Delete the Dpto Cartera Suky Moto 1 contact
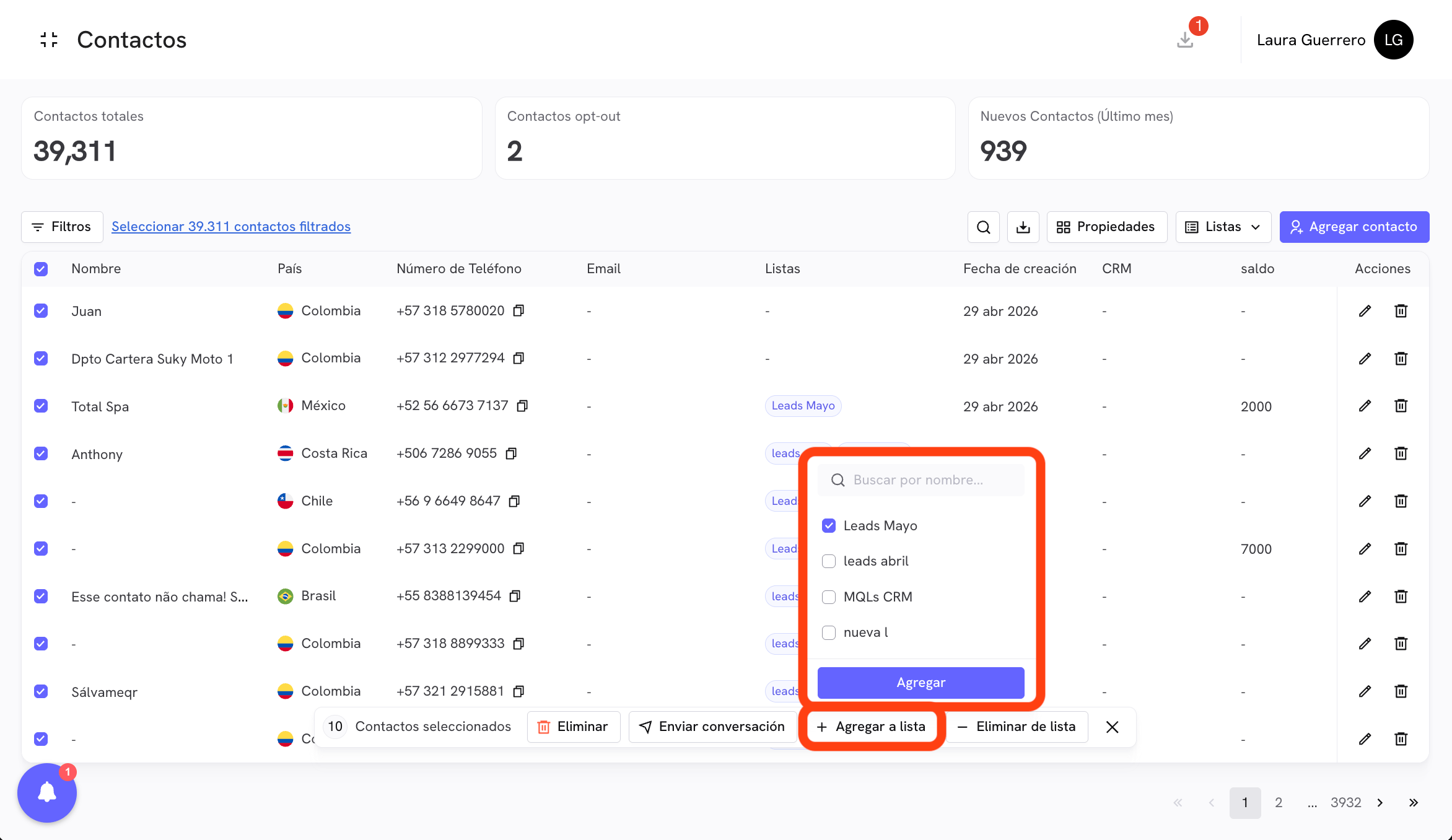 pyautogui.click(x=1401, y=359)
